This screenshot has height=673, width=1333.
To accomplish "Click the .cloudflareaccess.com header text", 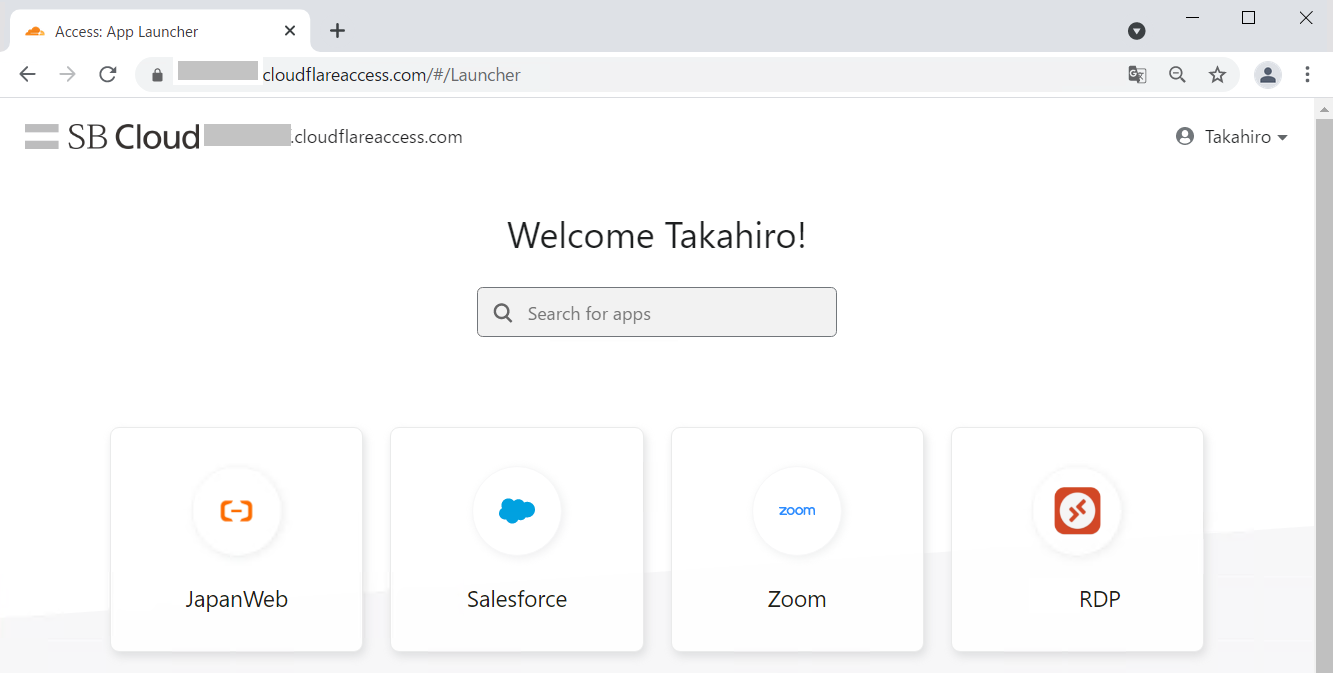I will [376, 137].
